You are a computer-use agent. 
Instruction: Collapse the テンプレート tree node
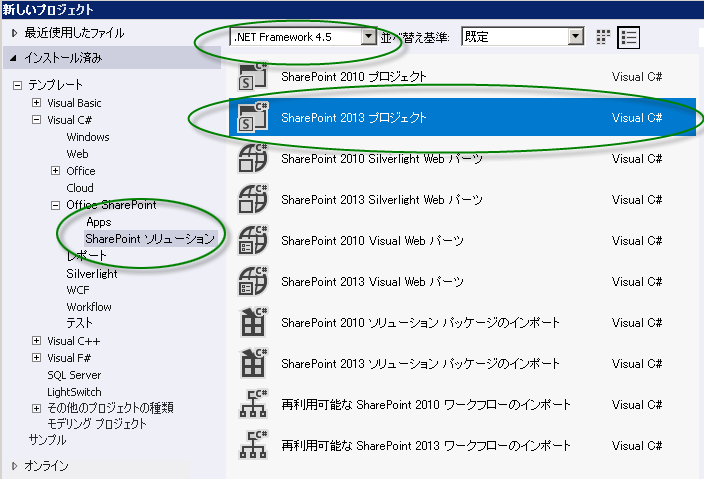pos(17,85)
